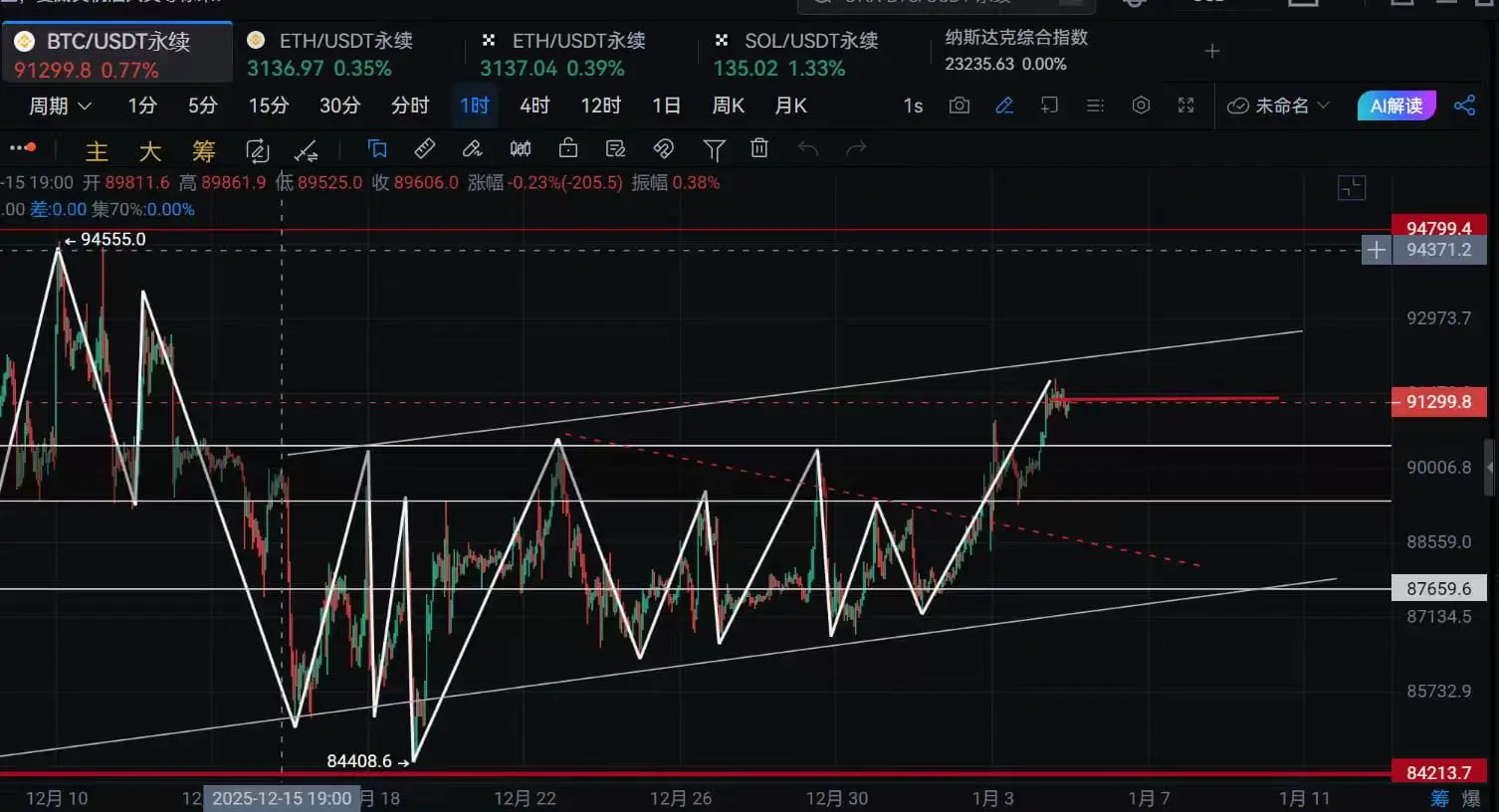Add a new symbol tab with plus
Screen dimensions: 1499x812
click(1212, 51)
